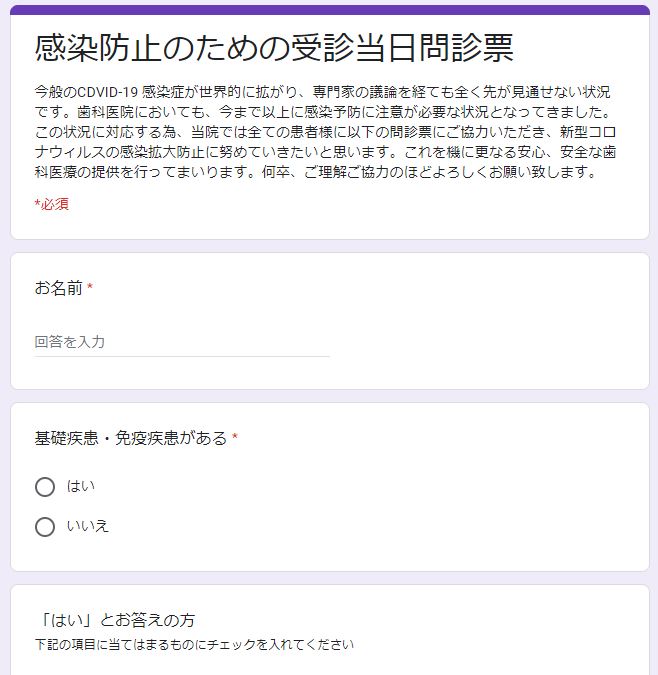Click the "はい" option label text
658x675 pixels.
(x=81, y=487)
